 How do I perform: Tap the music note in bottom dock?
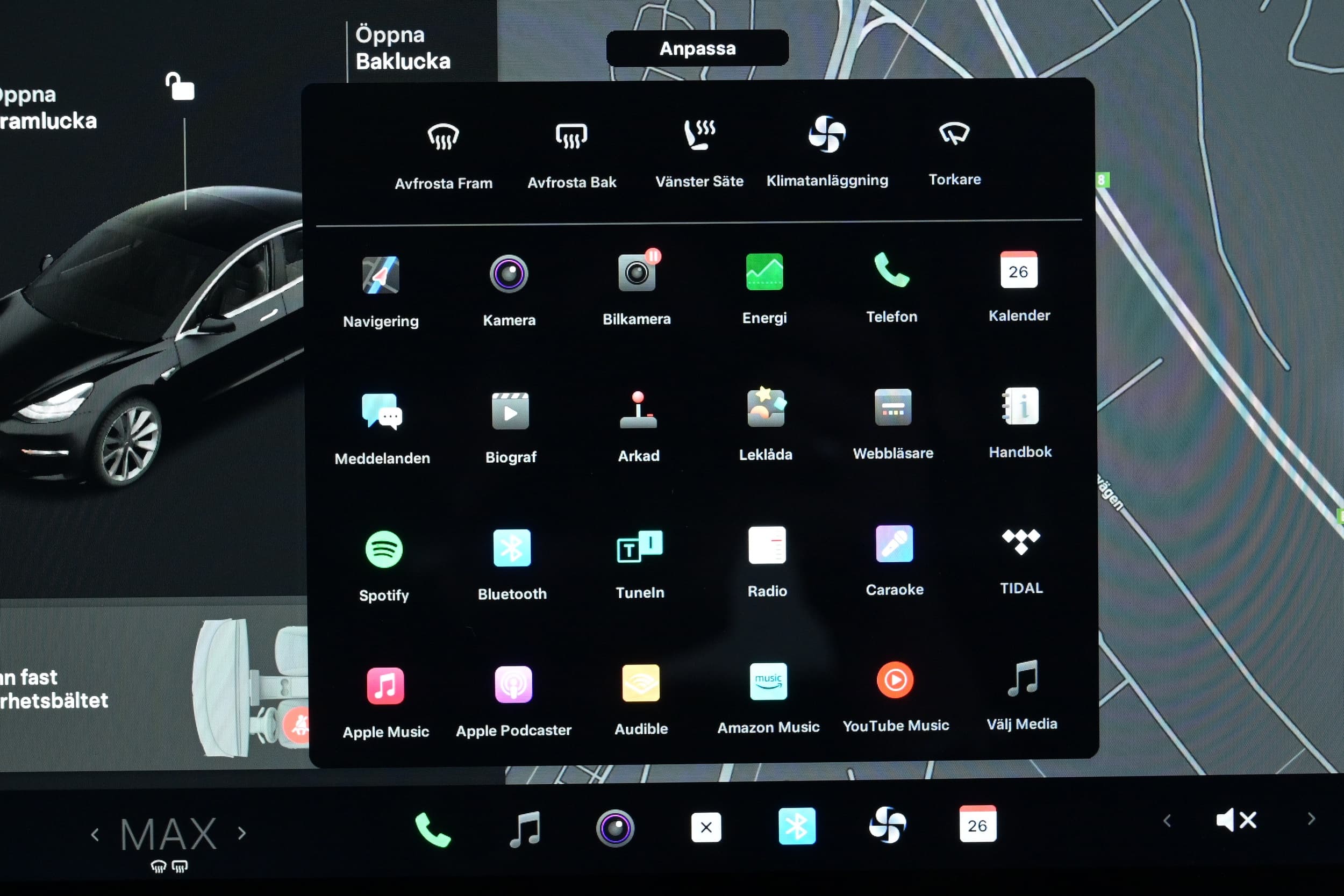click(x=525, y=829)
